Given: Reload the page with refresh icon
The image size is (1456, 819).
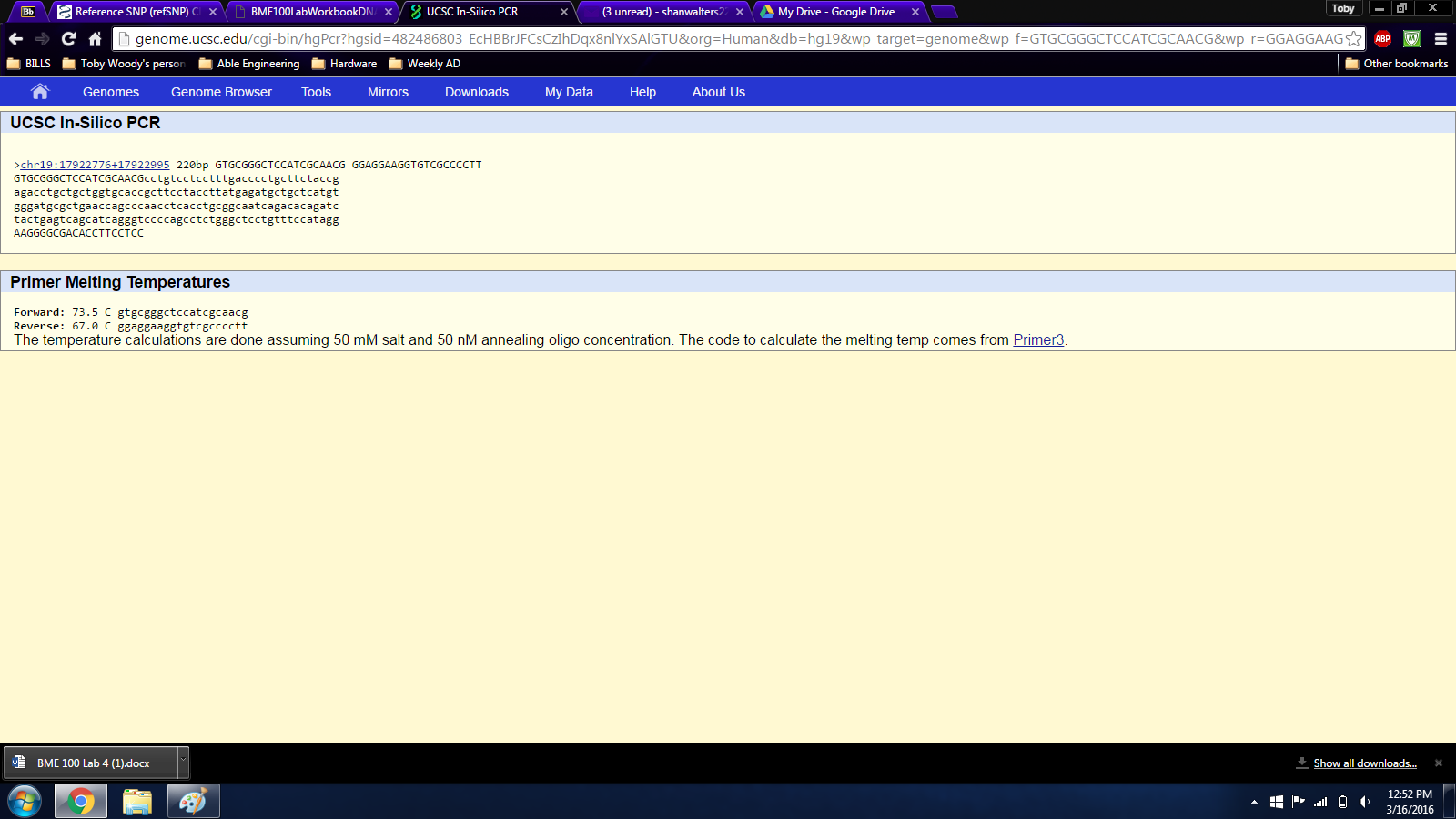Looking at the screenshot, I should (x=68, y=39).
